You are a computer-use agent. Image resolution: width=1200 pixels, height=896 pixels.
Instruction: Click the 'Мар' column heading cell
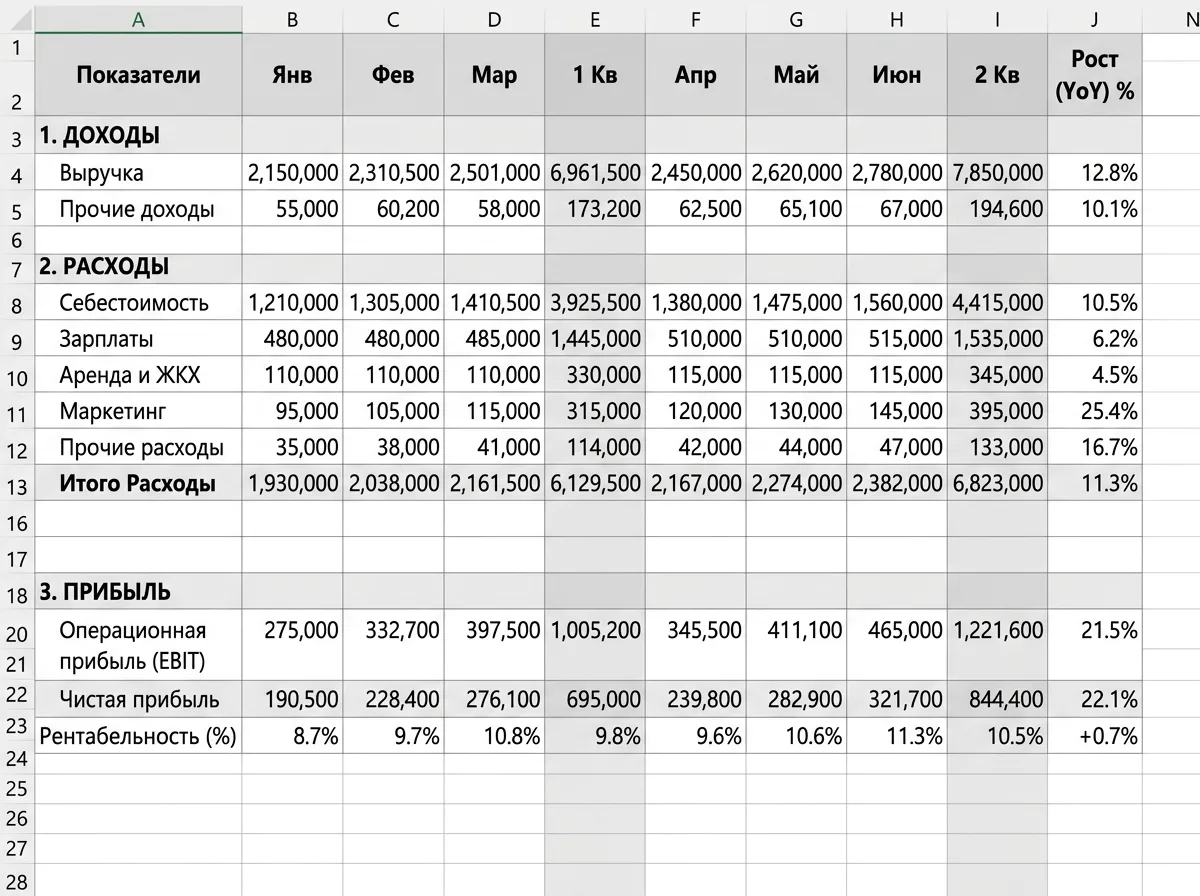494,75
